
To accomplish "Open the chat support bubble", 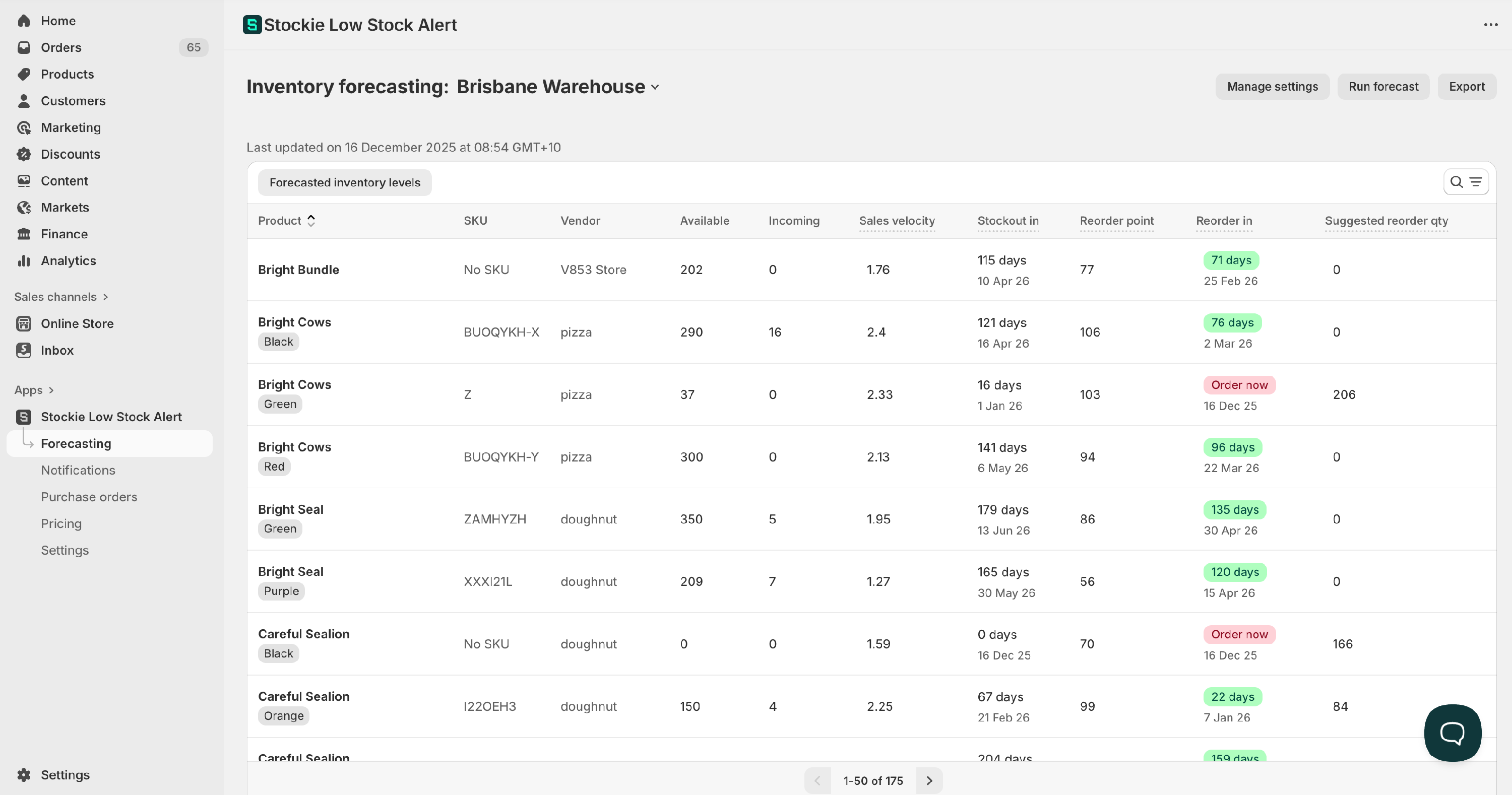I will pos(1452,732).
